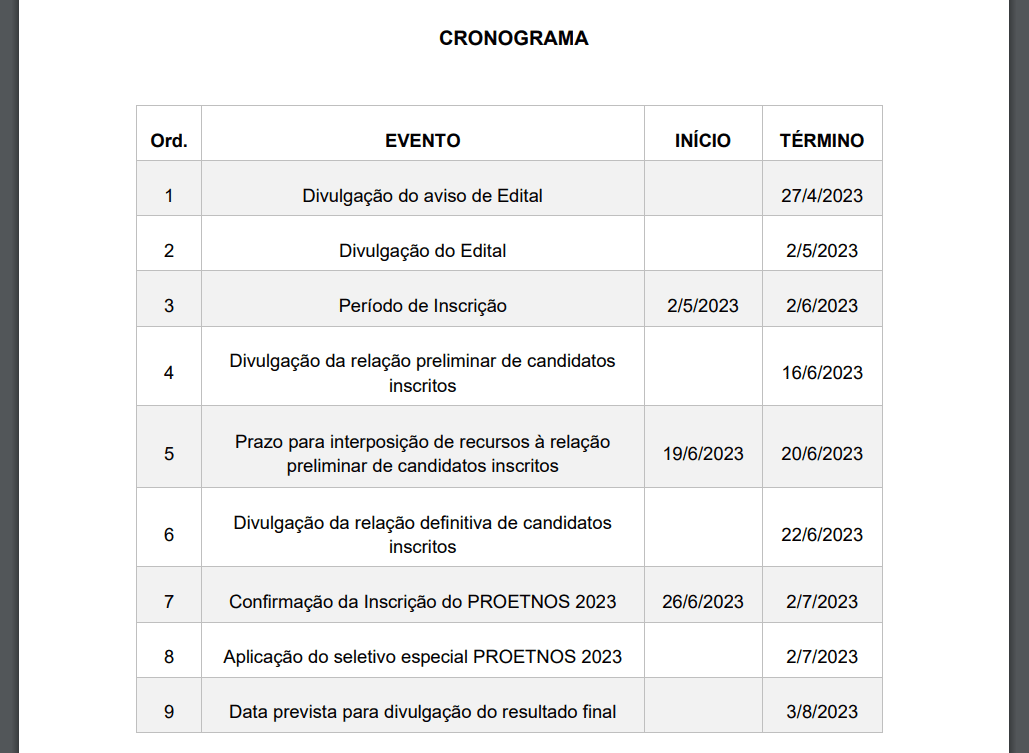The width and height of the screenshot is (1029, 753).
Task: Click the CRONOGRAMA heading
Action: pos(513,38)
